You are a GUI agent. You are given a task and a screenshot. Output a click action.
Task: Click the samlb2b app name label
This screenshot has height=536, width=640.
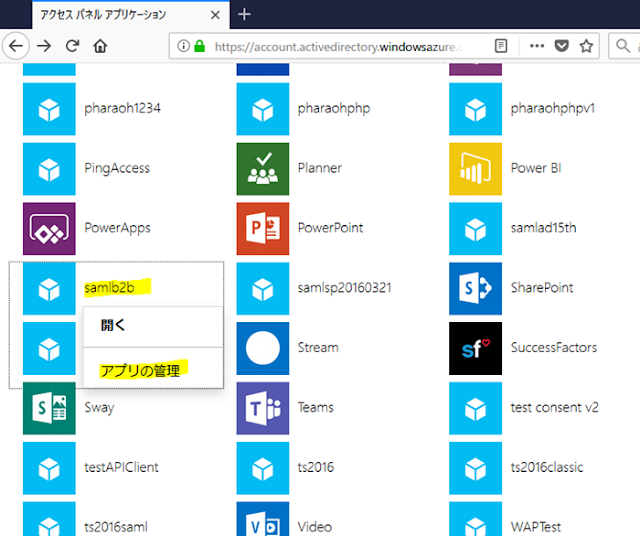(x=109, y=288)
